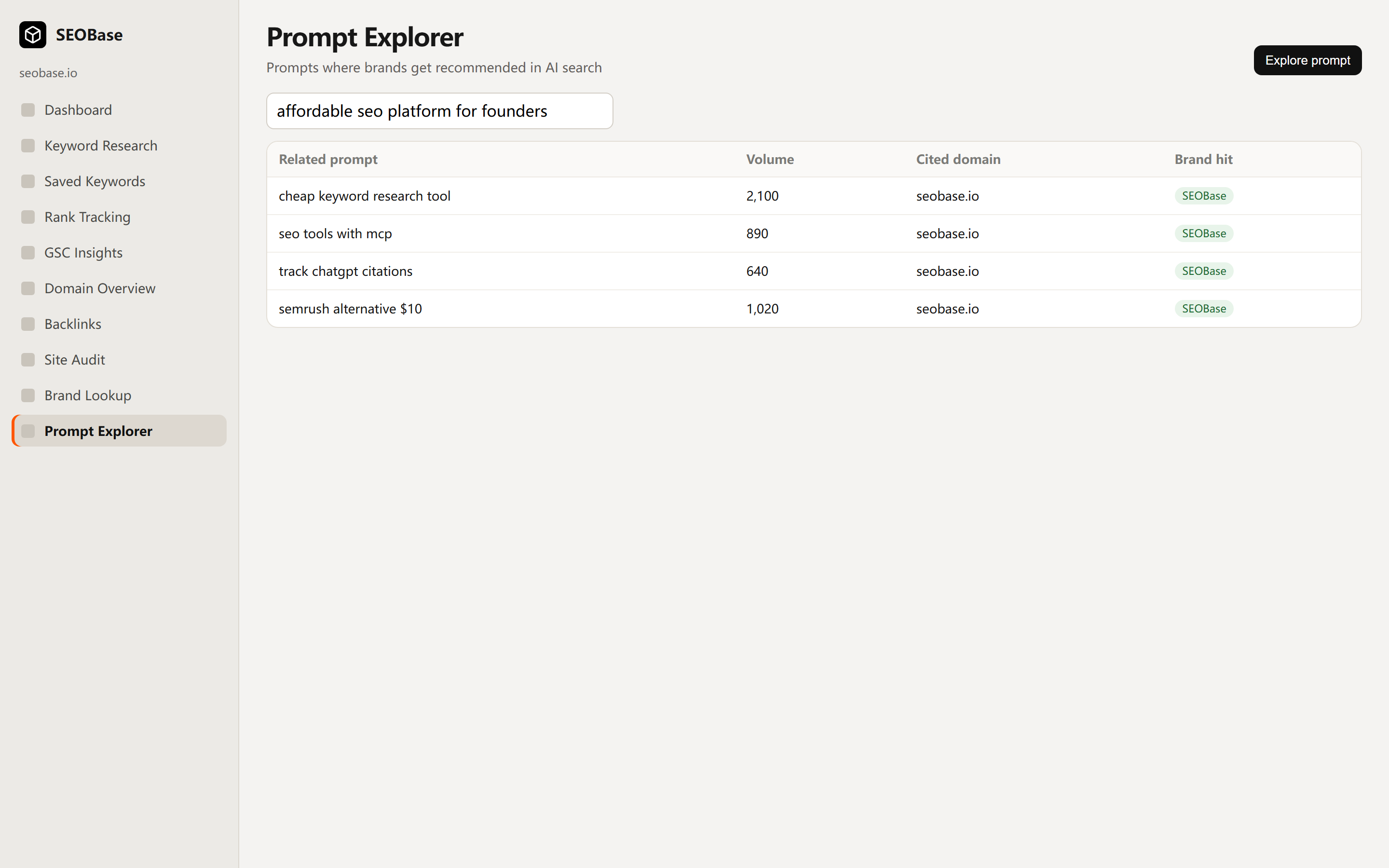
Task: Click seobase.io domain in cheap keyword row
Action: coord(947,196)
